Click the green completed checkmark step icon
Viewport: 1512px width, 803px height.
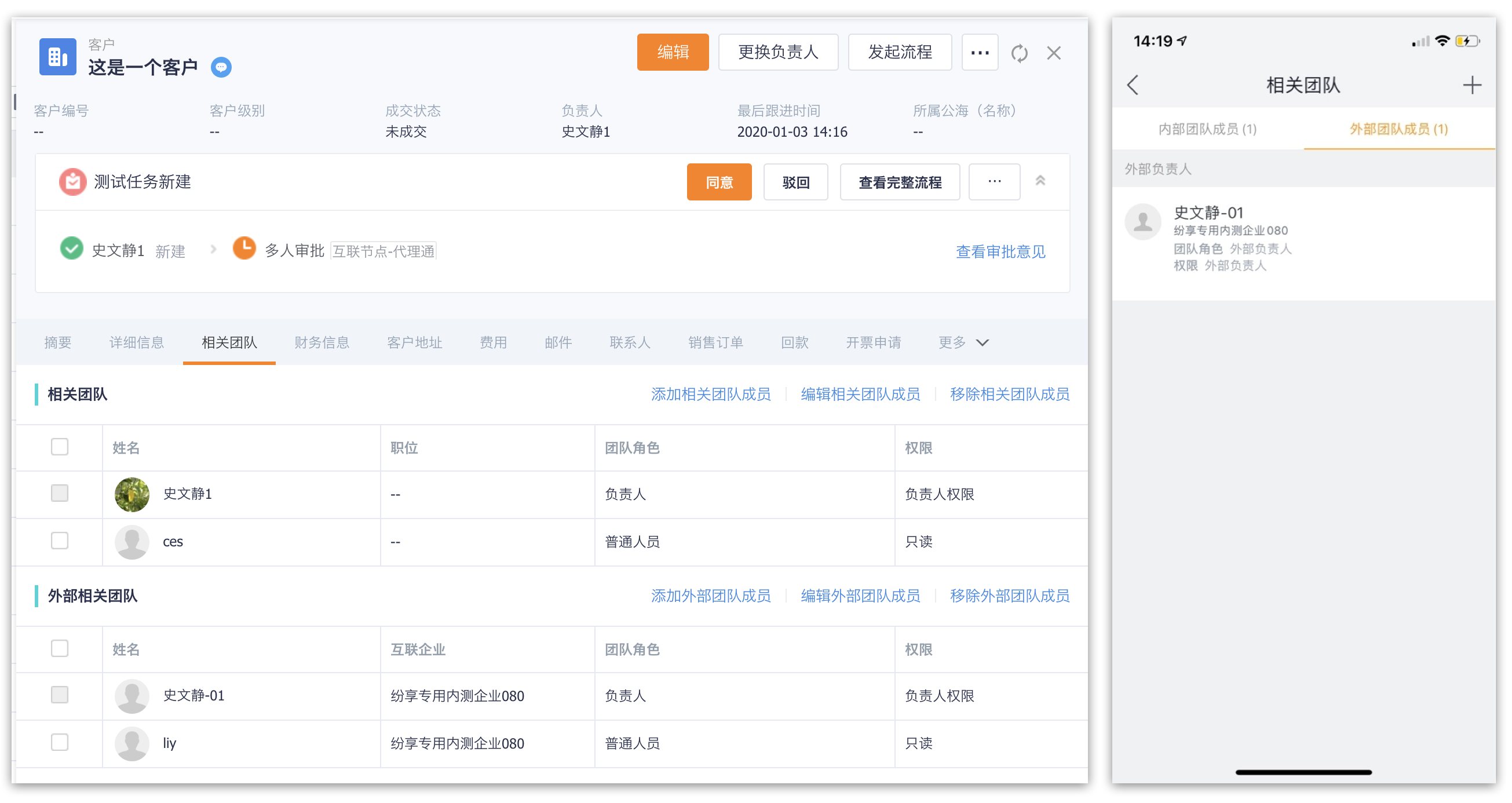coord(72,249)
